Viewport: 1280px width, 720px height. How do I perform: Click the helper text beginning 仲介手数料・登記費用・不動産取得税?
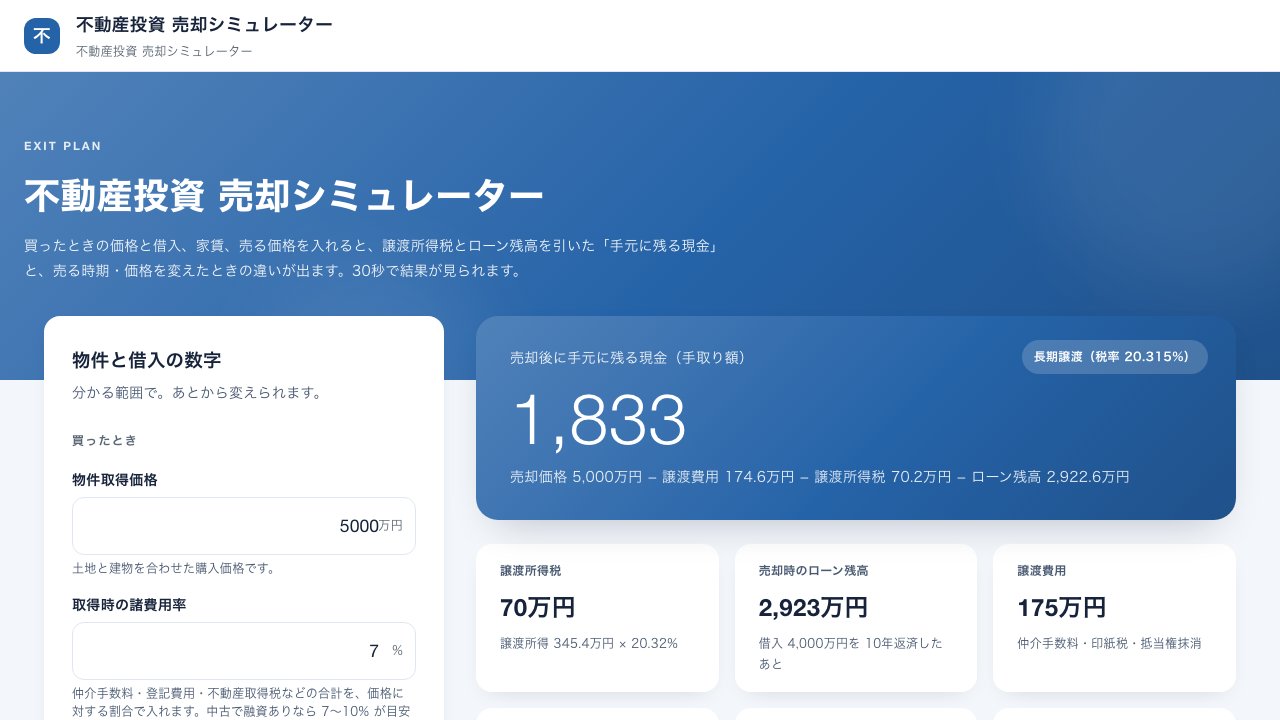pos(239,702)
